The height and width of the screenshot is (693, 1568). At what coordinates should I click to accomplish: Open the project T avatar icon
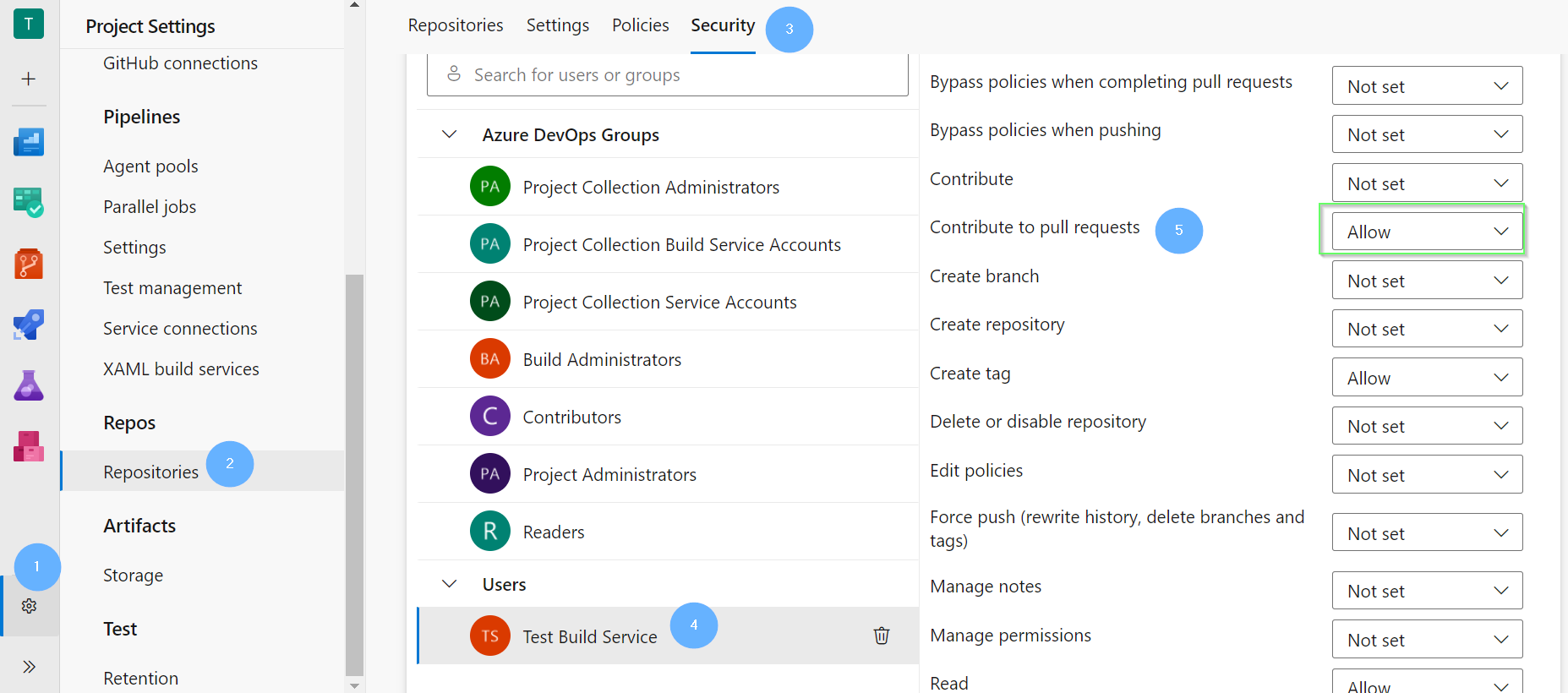pos(29,24)
